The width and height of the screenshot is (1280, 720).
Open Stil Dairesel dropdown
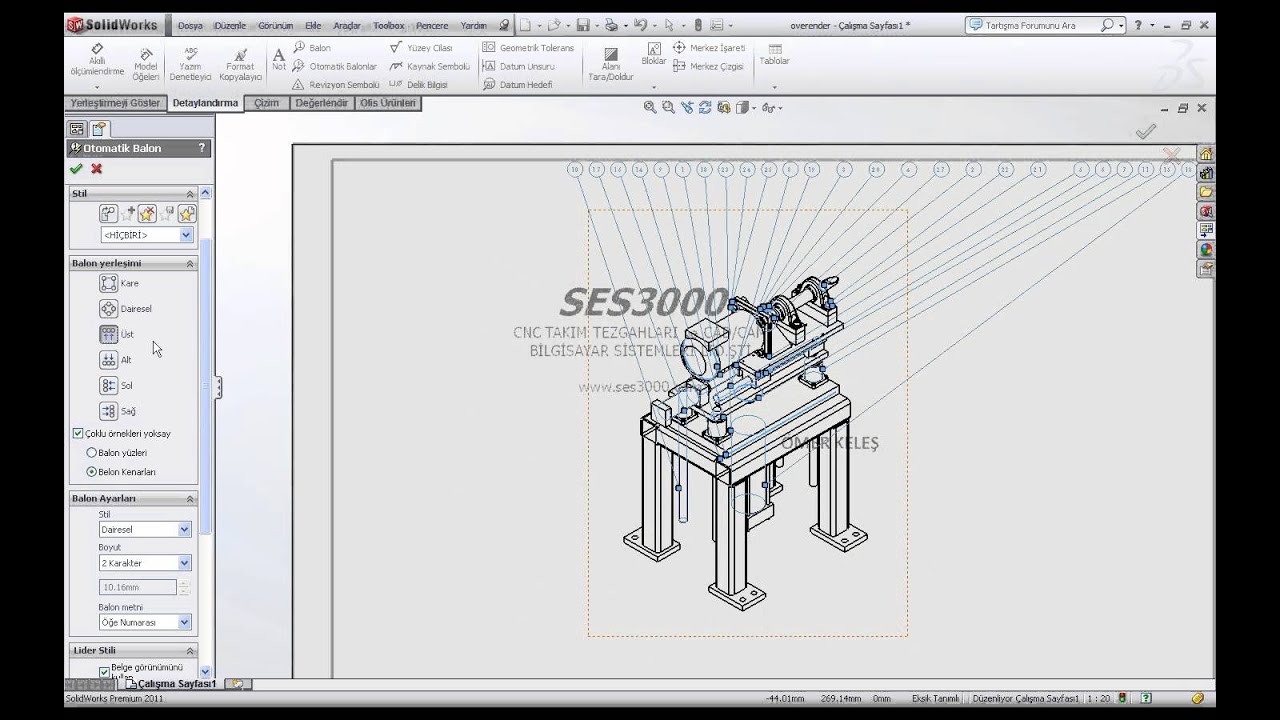(145, 530)
